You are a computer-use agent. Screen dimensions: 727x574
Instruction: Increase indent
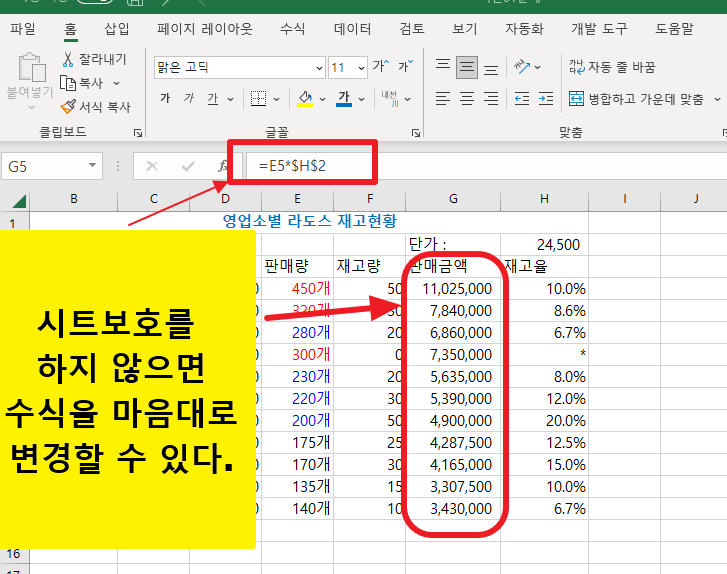(546, 99)
